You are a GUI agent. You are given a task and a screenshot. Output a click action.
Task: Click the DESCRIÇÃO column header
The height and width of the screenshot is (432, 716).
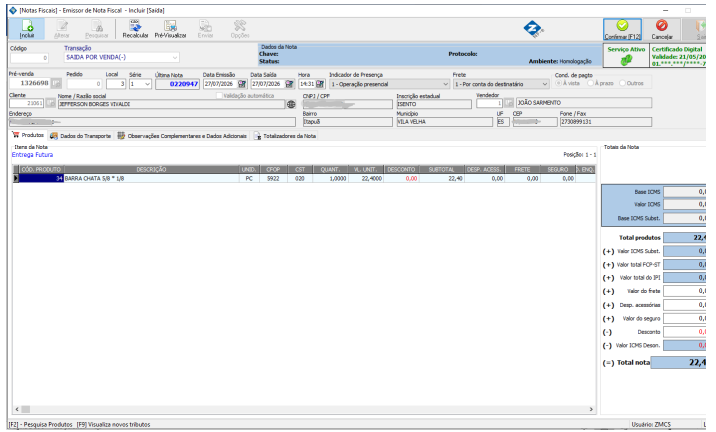151,169
